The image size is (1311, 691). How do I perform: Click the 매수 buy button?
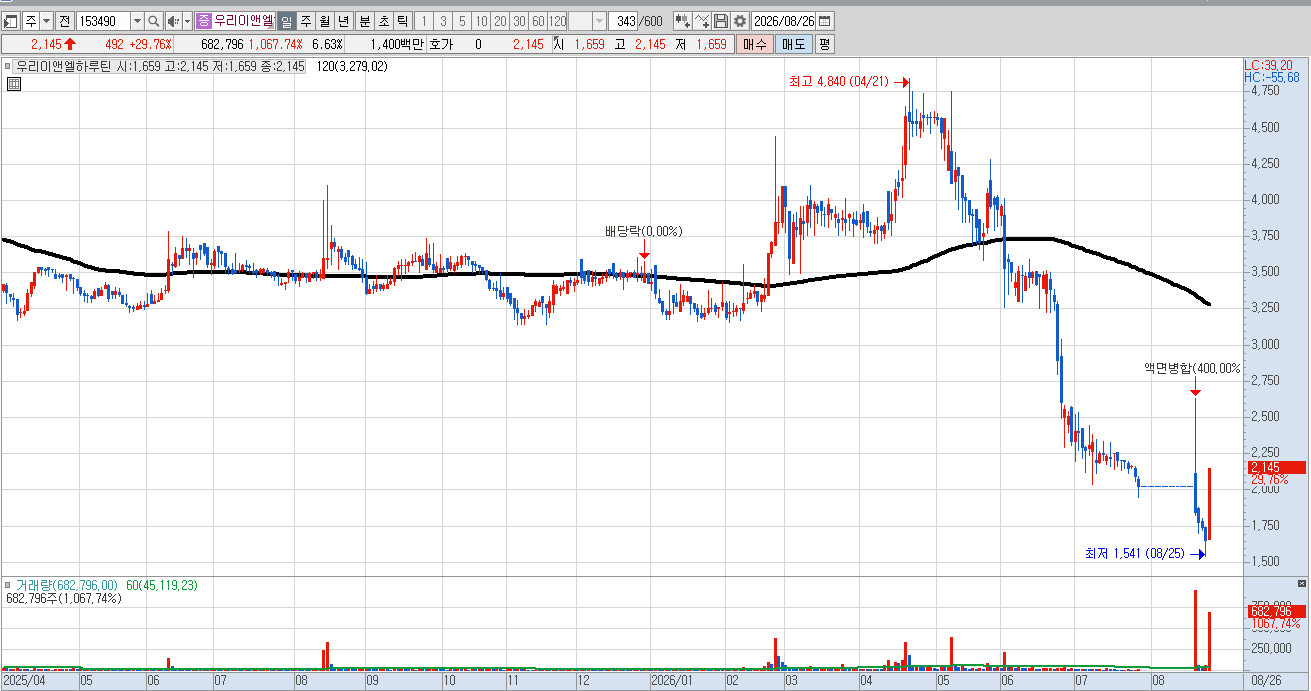[x=754, y=44]
